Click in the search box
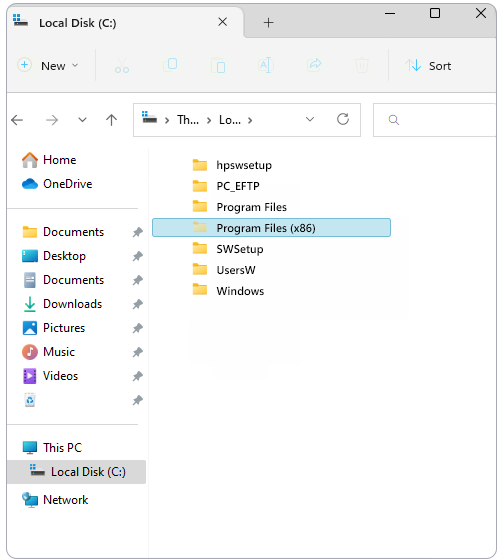The image size is (500, 560). point(435,120)
